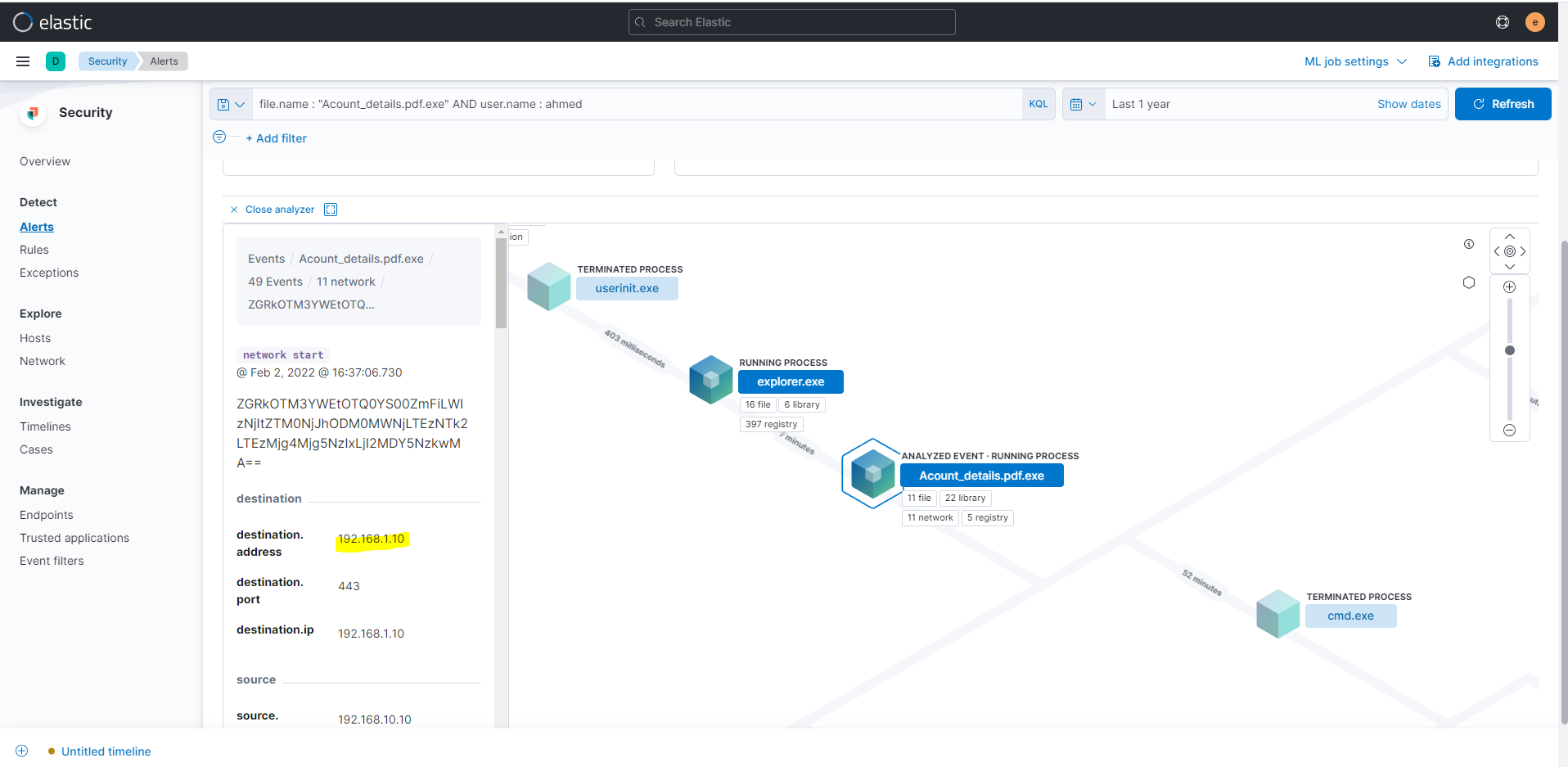
Task: Expand the saved query dropdown
Action: coord(231,104)
